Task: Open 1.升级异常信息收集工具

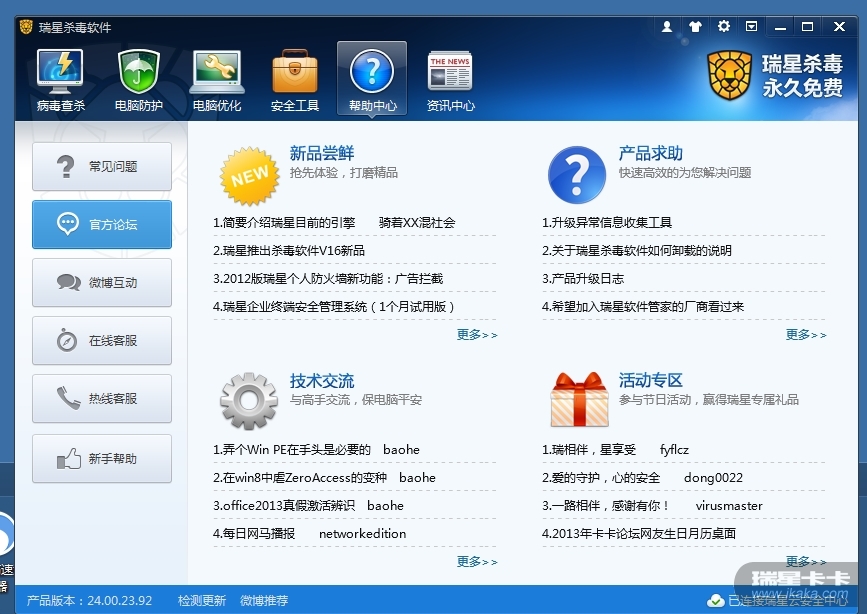Action: tap(607, 223)
